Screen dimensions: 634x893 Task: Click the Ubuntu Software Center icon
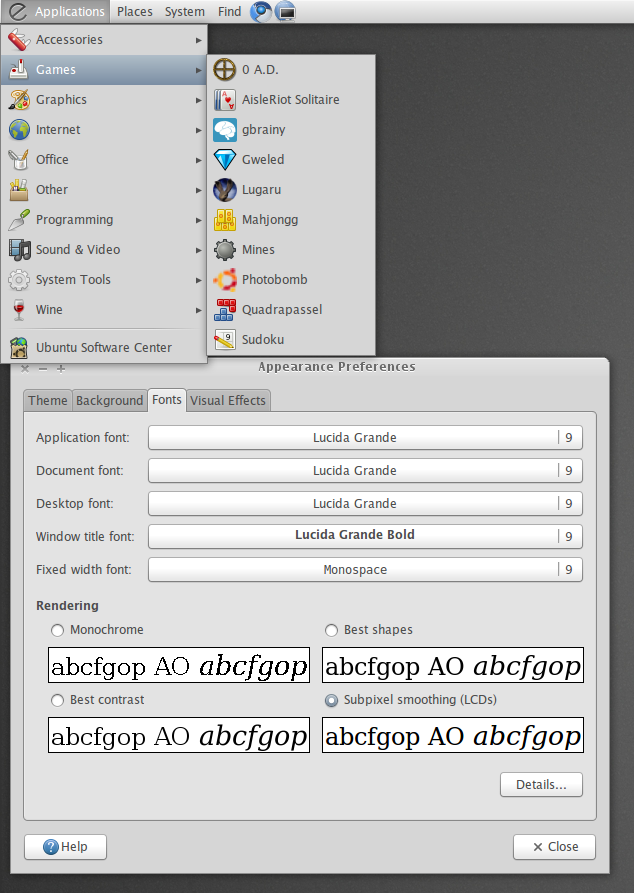[19, 347]
